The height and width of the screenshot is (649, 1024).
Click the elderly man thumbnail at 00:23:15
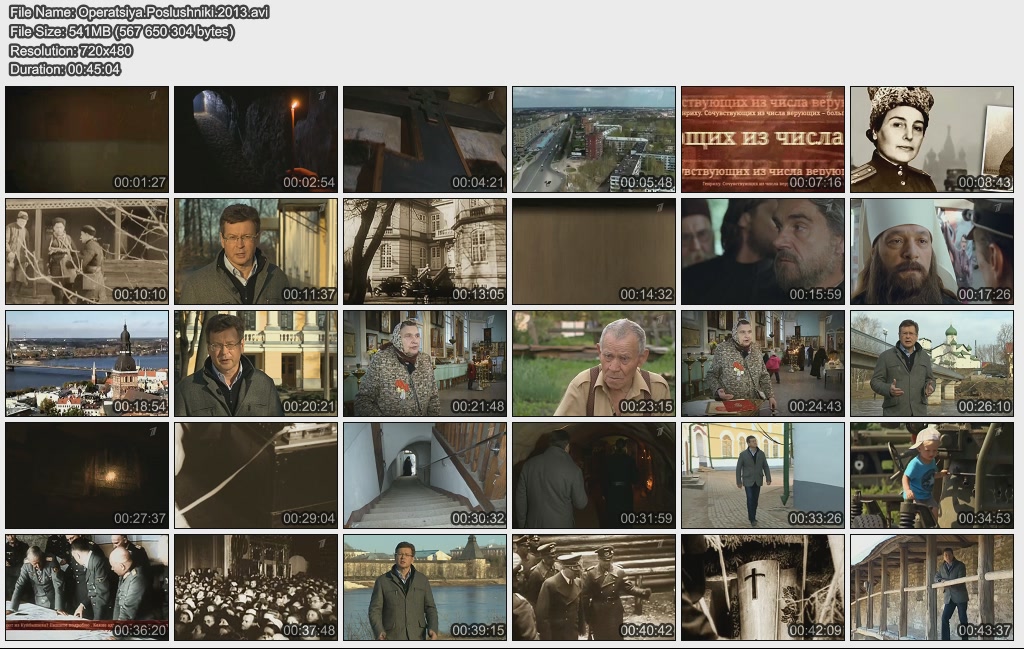point(594,363)
